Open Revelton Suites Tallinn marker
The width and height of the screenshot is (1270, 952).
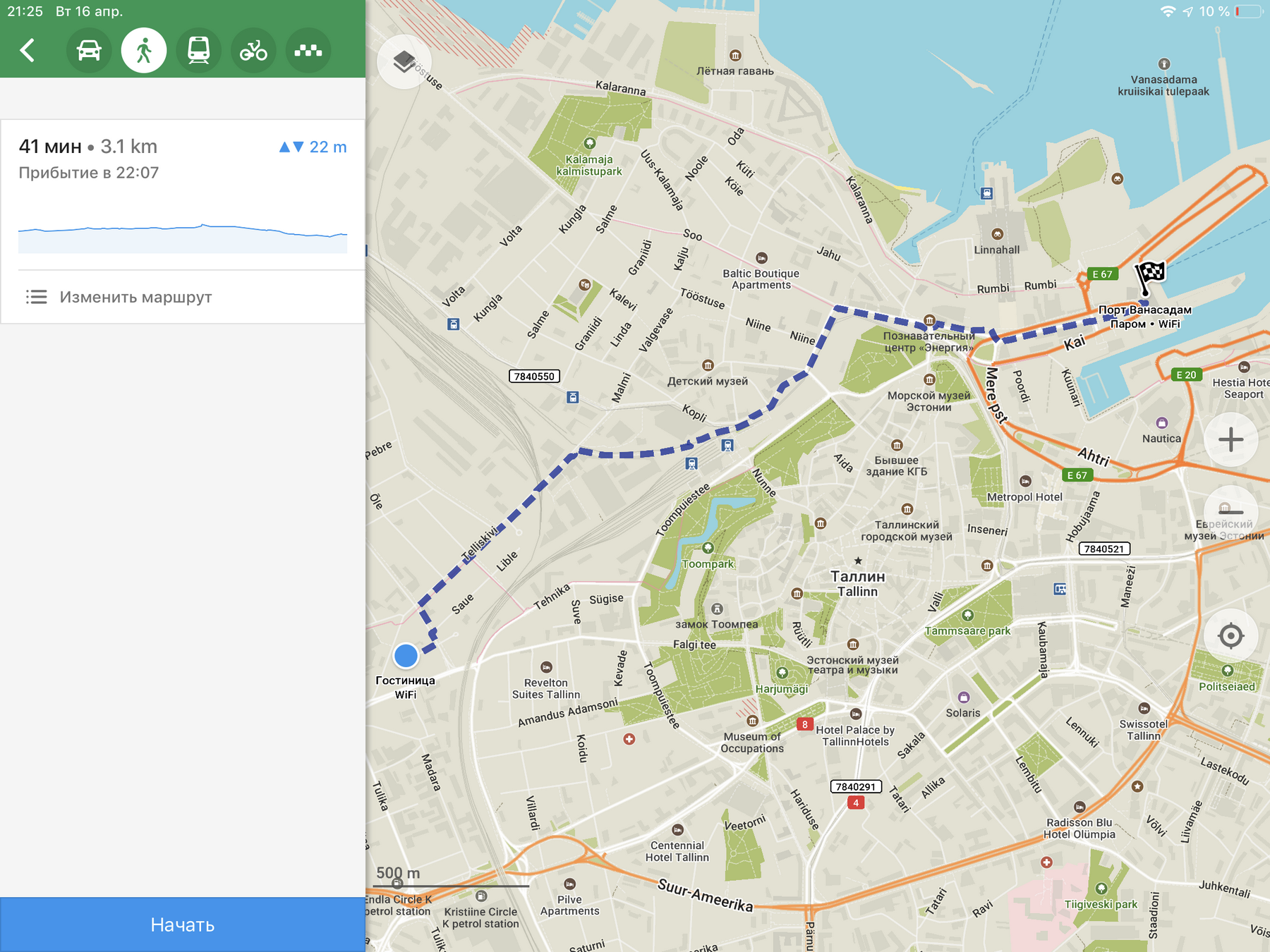(x=546, y=667)
